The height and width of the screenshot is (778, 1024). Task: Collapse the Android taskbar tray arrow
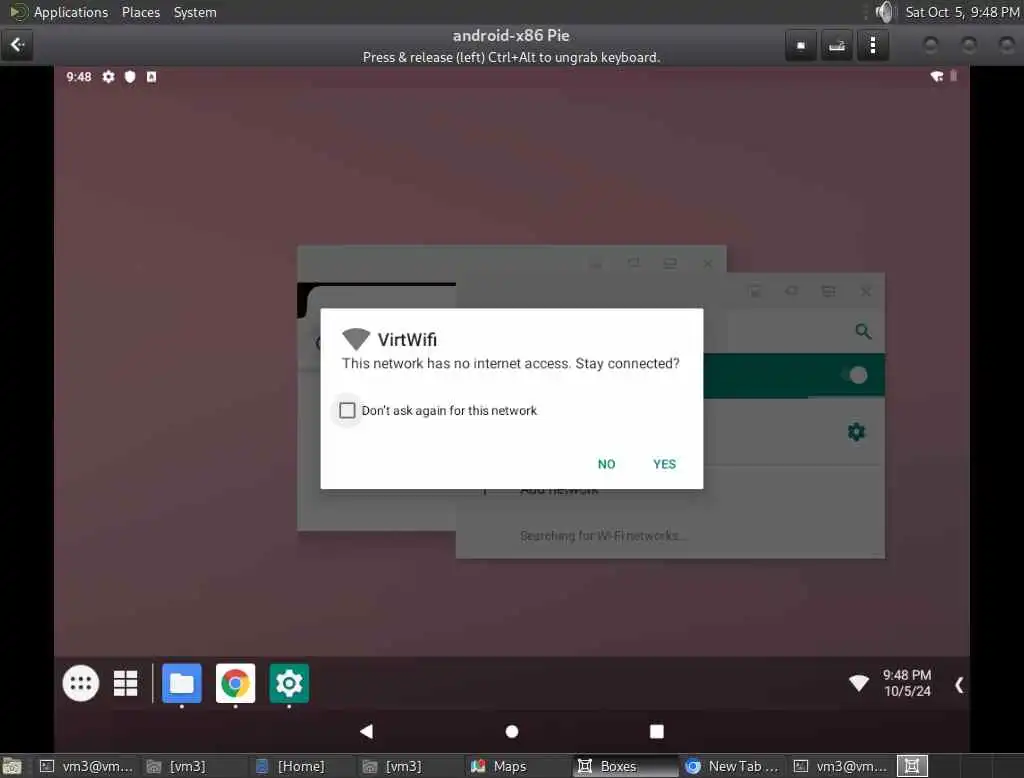tap(959, 685)
